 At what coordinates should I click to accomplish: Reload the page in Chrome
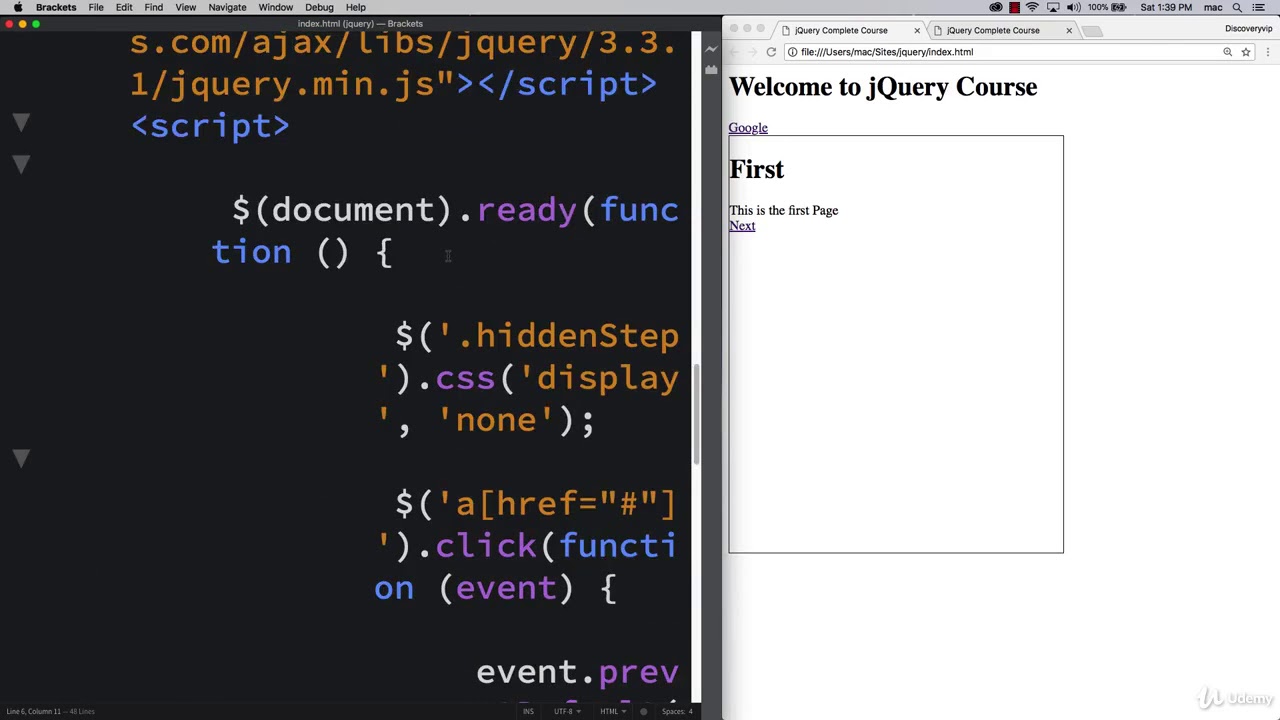(771, 52)
